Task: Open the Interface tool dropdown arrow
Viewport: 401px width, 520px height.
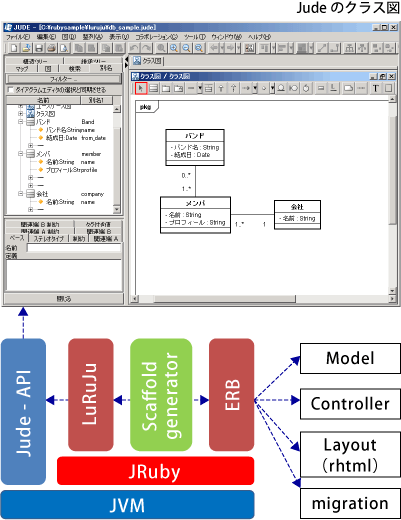Action: 272,88
